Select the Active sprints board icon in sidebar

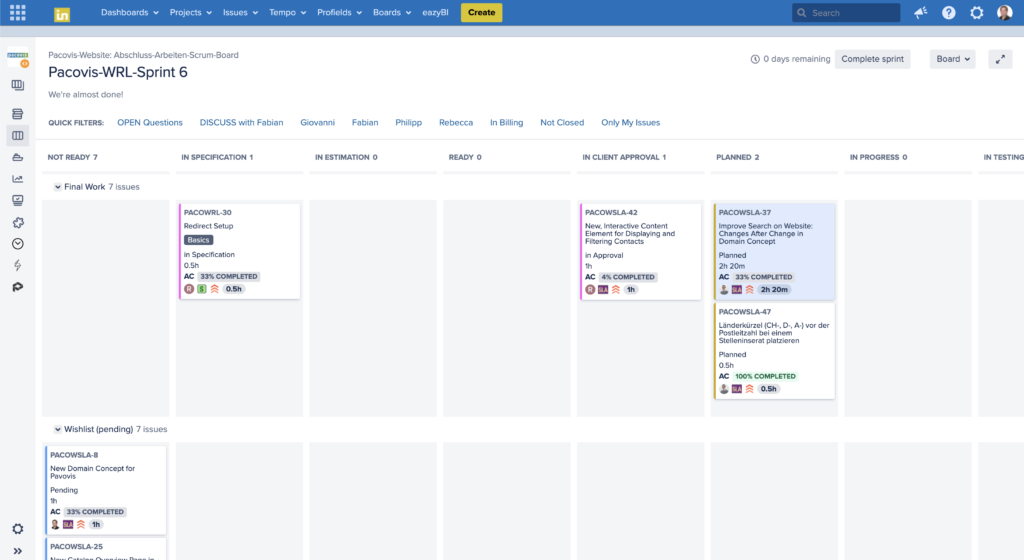click(18, 136)
